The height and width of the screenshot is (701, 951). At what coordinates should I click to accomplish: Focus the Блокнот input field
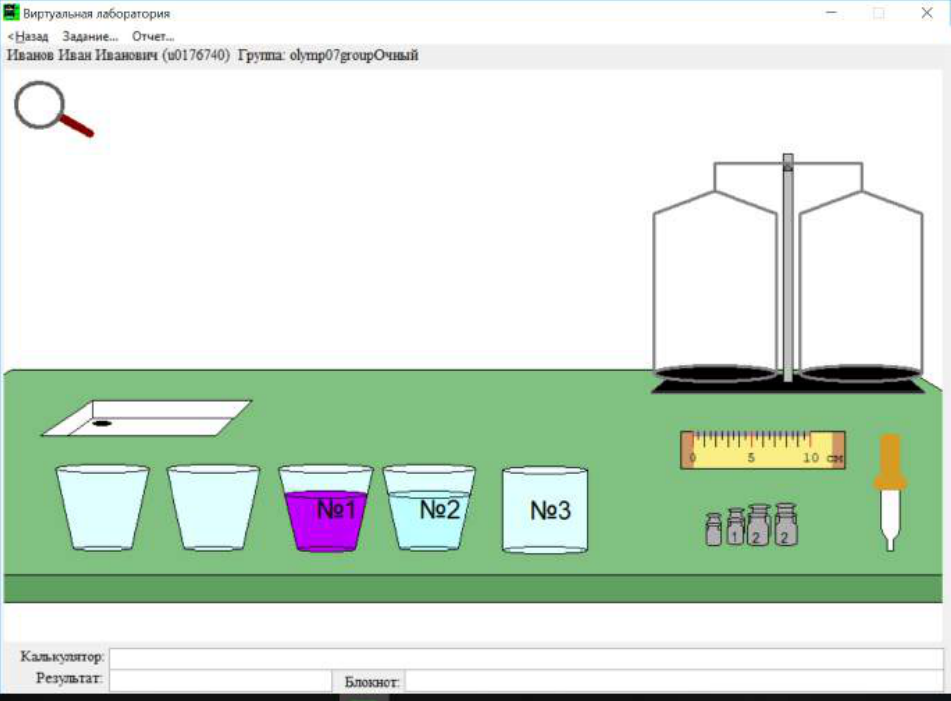tap(674, 681)
